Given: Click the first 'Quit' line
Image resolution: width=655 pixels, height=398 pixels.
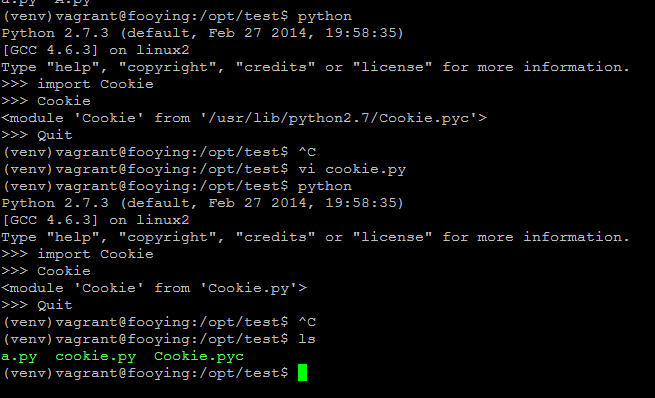Looking at the screenshot, I should pyautogui.click(x=37, y=135).
